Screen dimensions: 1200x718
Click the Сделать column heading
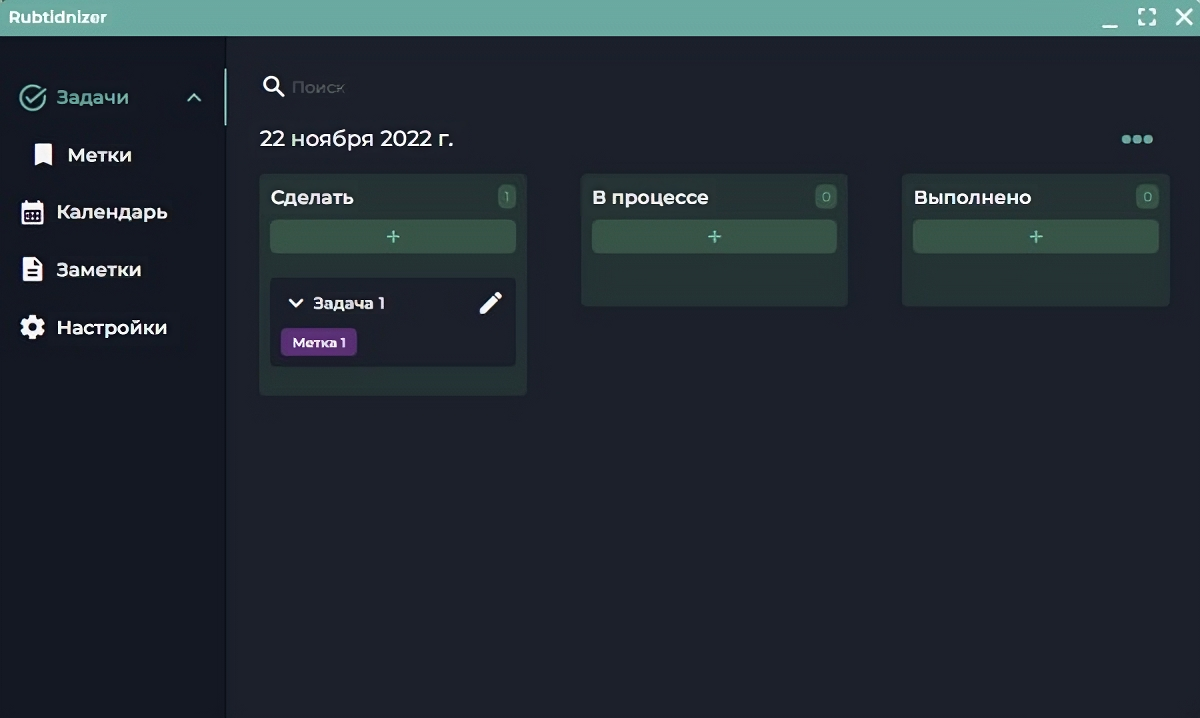(x=312, y=198)
